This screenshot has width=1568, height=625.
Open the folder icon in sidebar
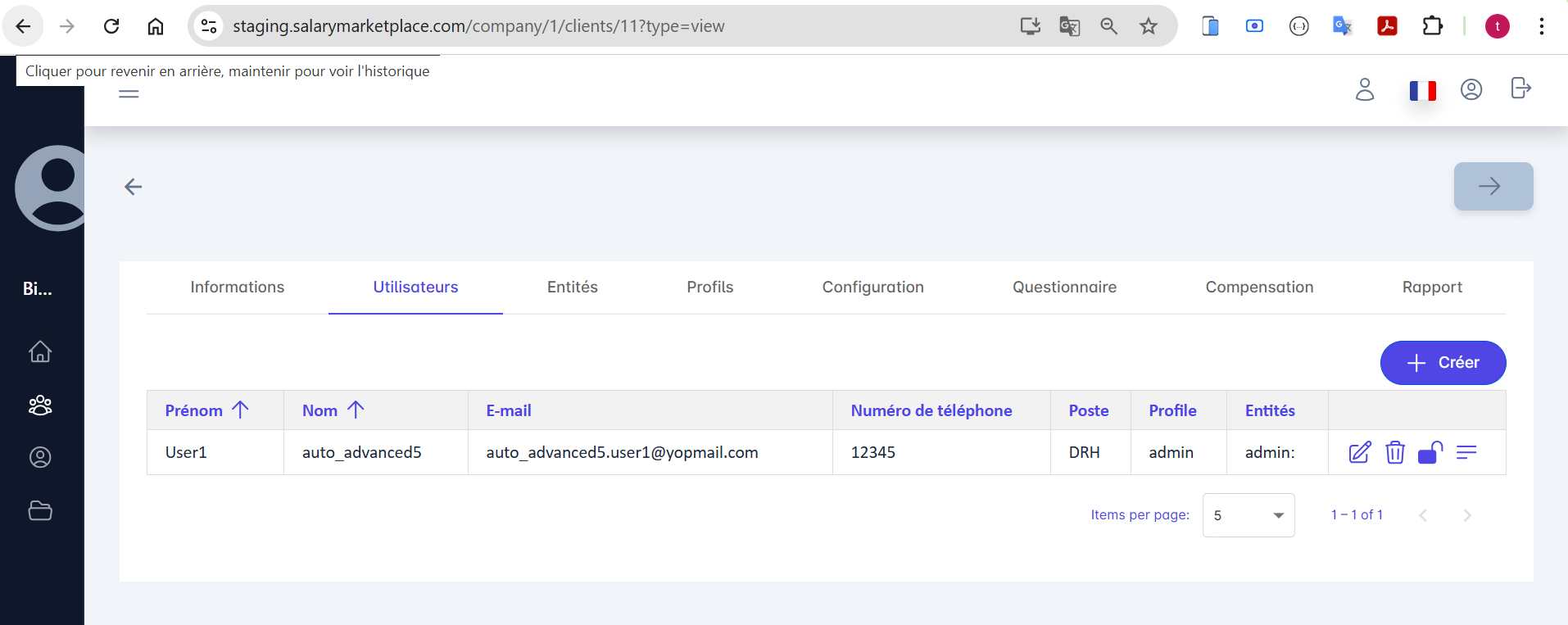[x=40, y=510]
